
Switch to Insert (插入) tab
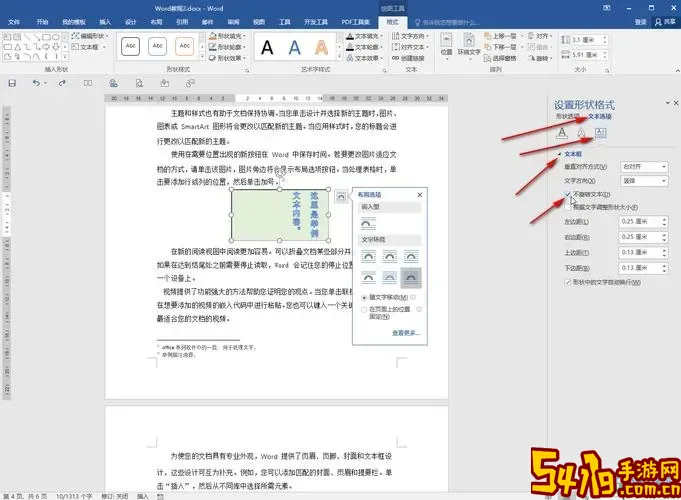[x=105, y=22]
